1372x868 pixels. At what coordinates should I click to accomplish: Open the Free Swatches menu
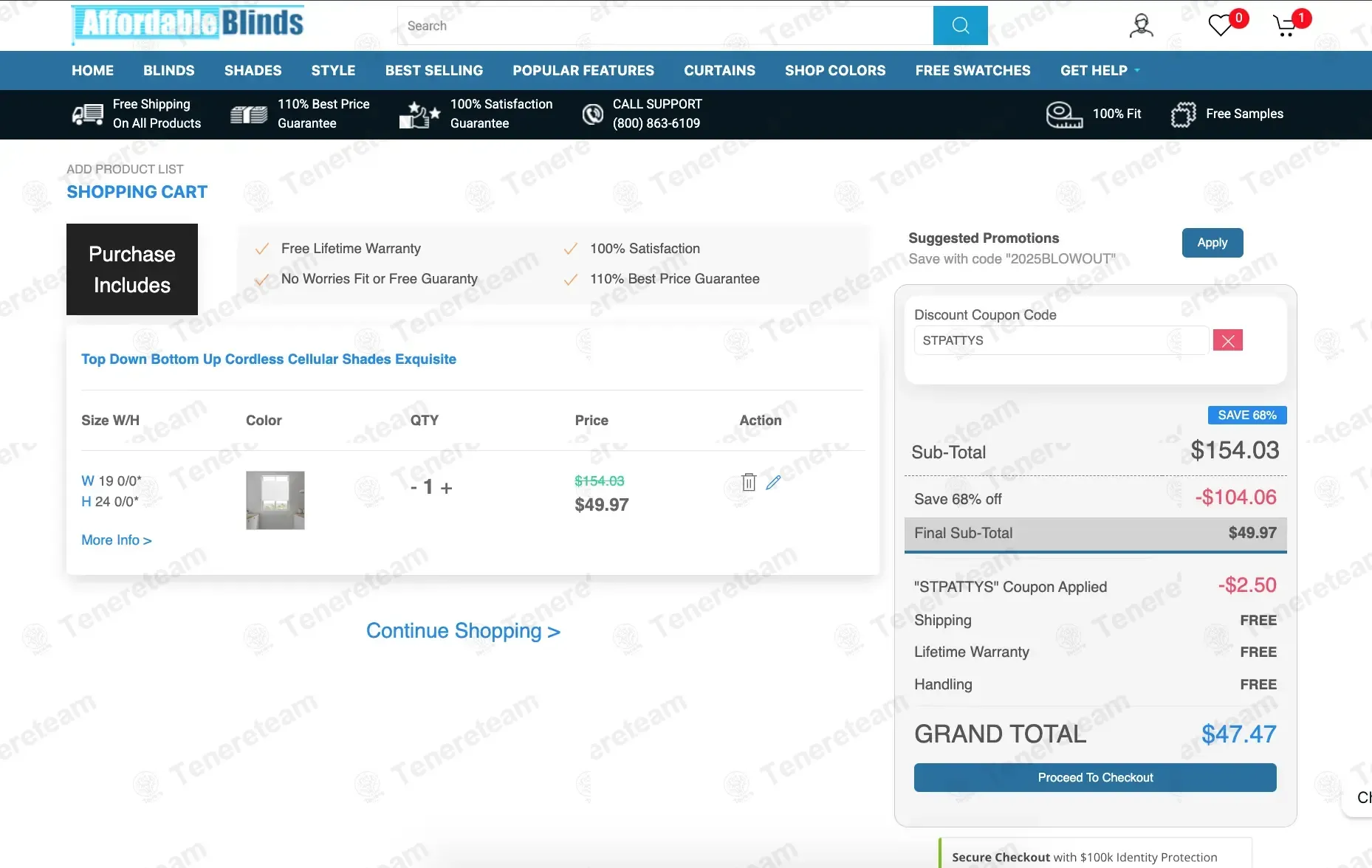coord(973,71)
